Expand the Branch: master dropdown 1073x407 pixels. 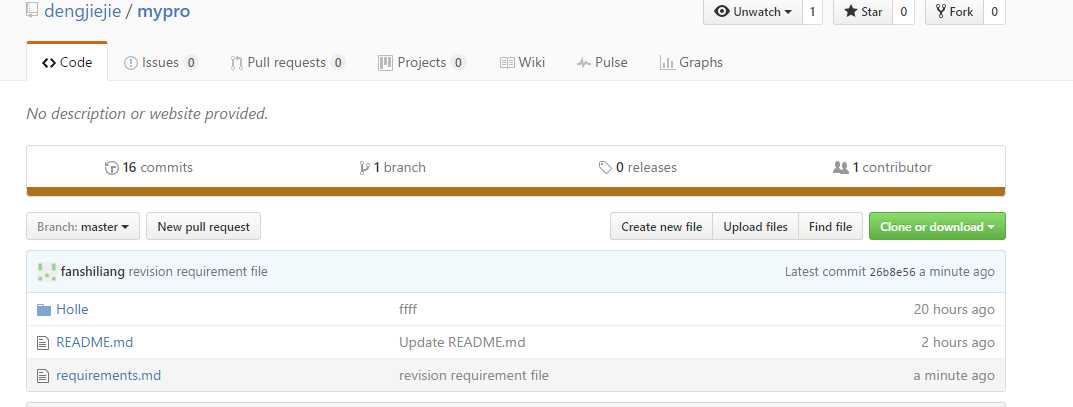pos(83,226)
